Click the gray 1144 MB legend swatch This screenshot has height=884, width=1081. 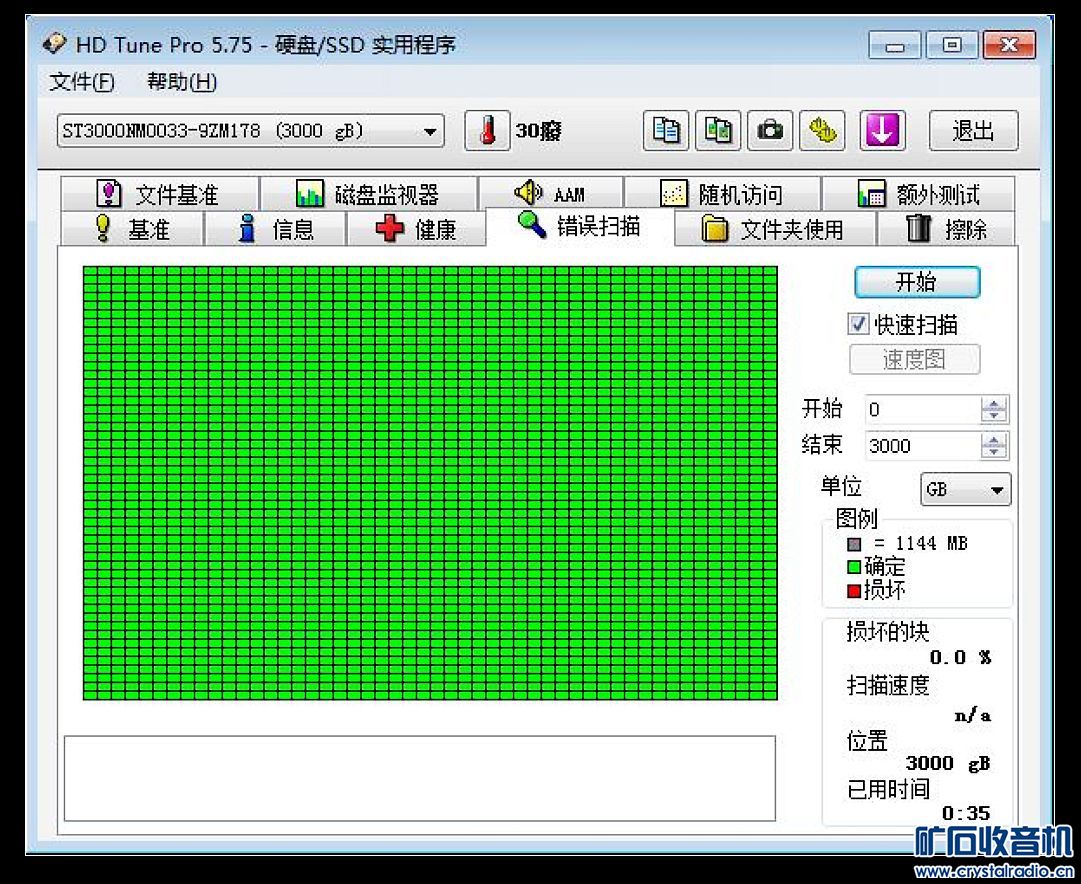click(x=854, y=544)
